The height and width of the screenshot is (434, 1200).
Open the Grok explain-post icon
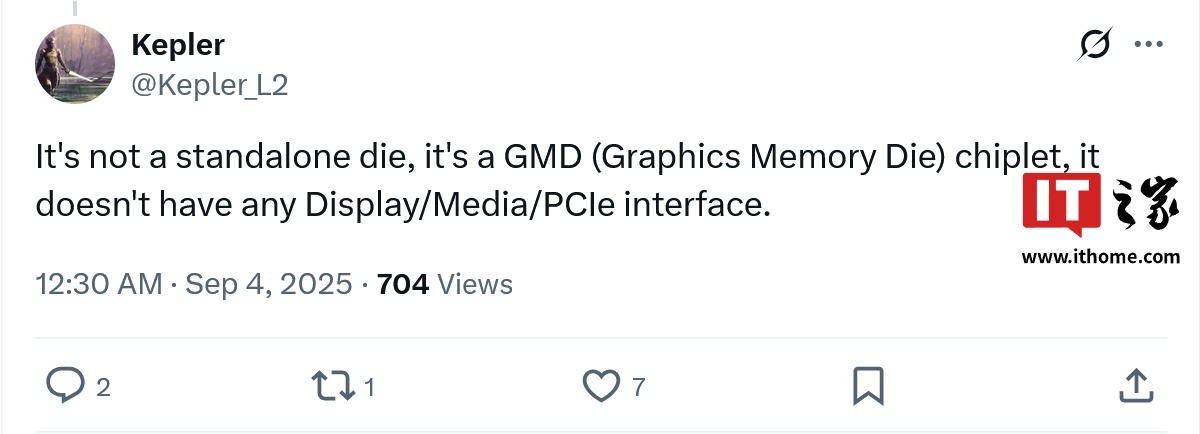point(1096,45)
